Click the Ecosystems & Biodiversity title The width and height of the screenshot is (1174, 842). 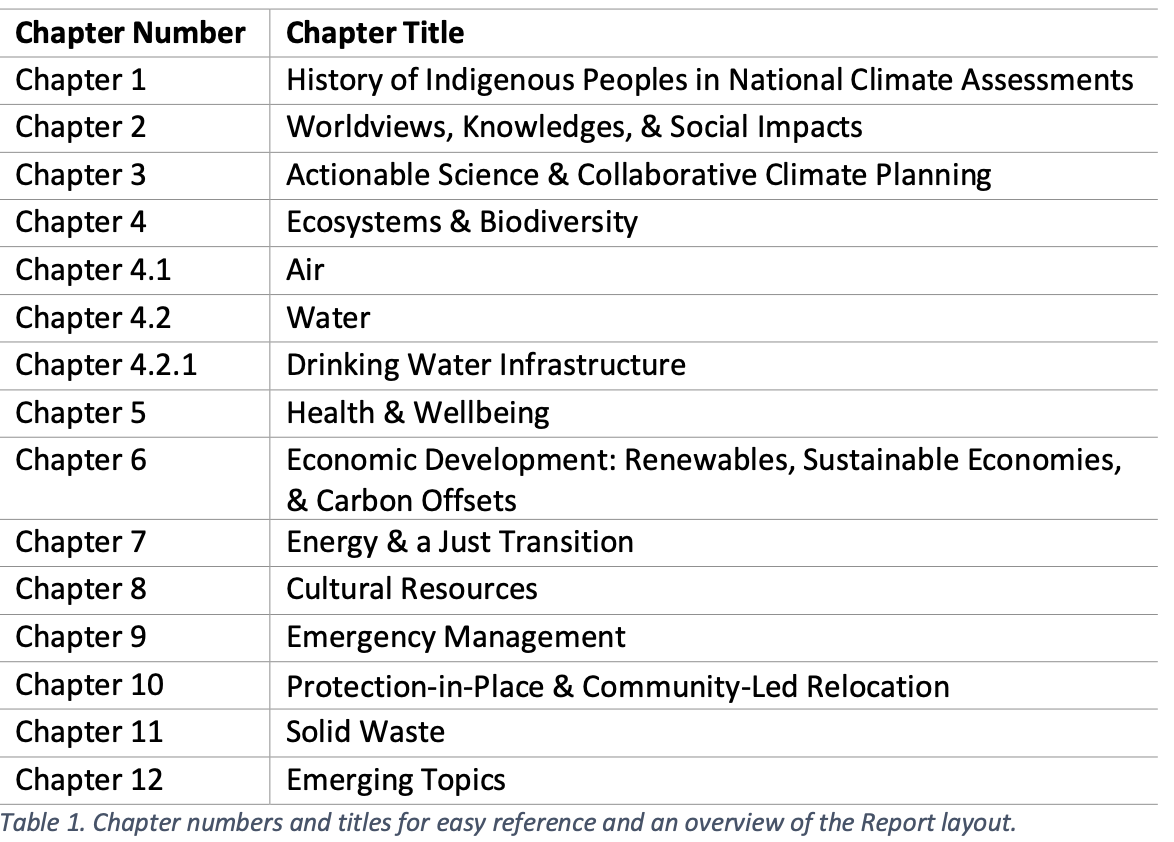click(462, 222)
